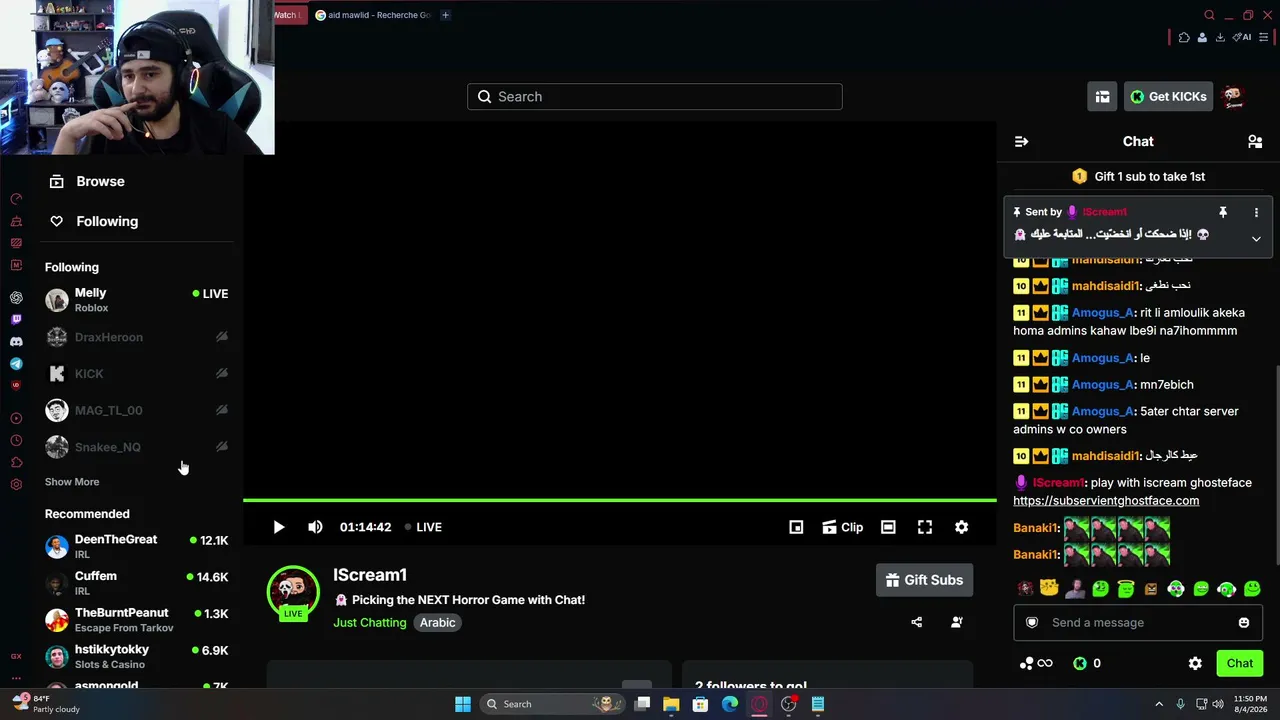
Task: Open the subservientghostface.com link
Action: click(x=1106, y=500)
